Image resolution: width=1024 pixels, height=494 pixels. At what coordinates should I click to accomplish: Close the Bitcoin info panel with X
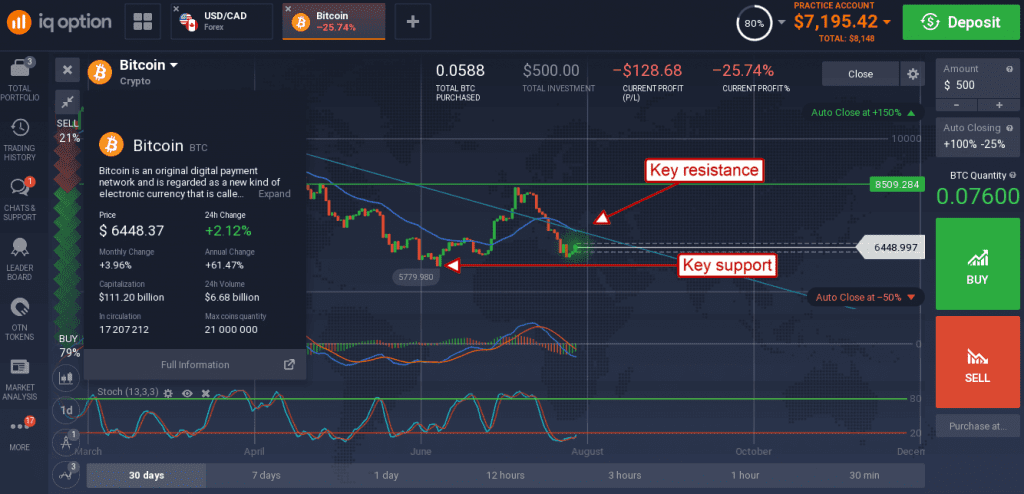click(x=67, y=70)
